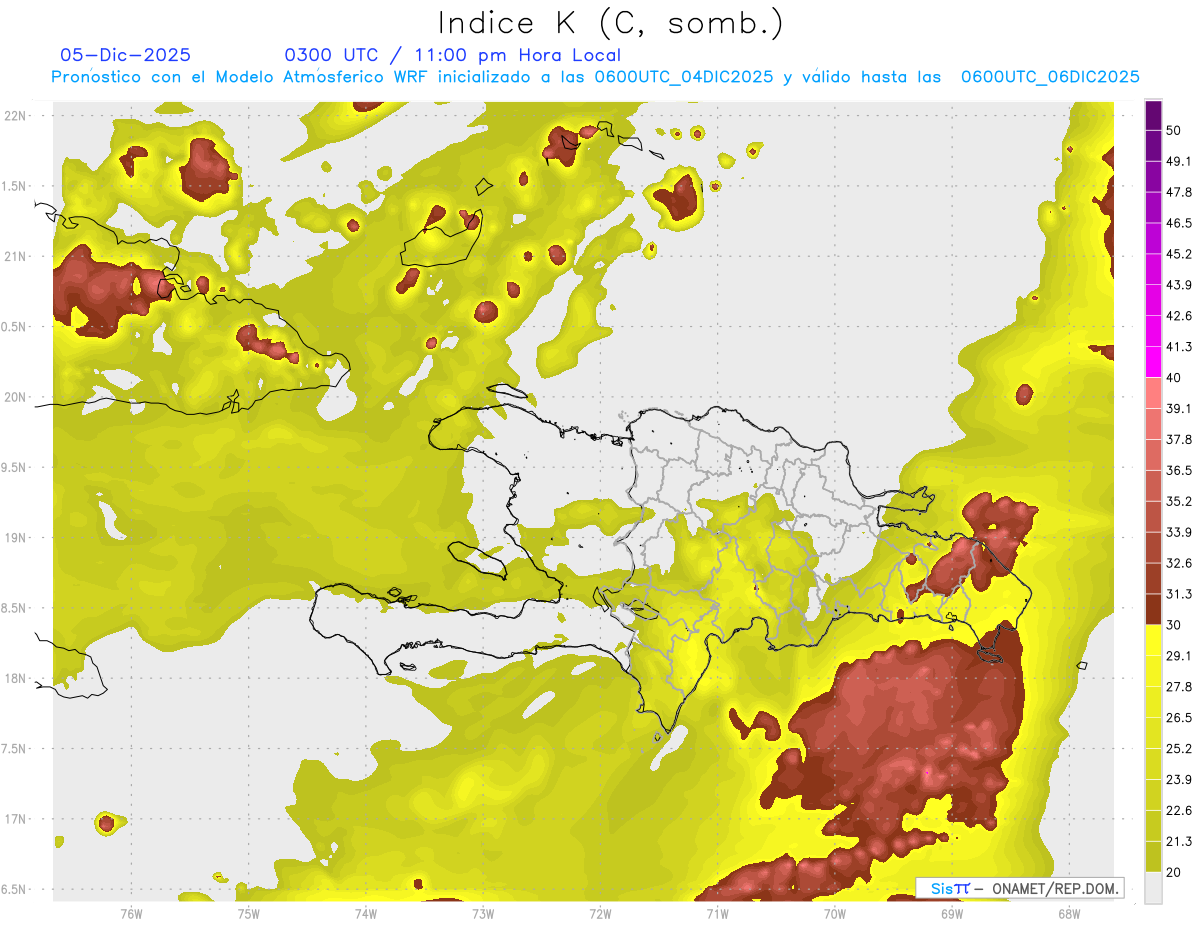Click the 76W longitude label
The height and width of the screenshot is (927, 1200).
[131, 913]
